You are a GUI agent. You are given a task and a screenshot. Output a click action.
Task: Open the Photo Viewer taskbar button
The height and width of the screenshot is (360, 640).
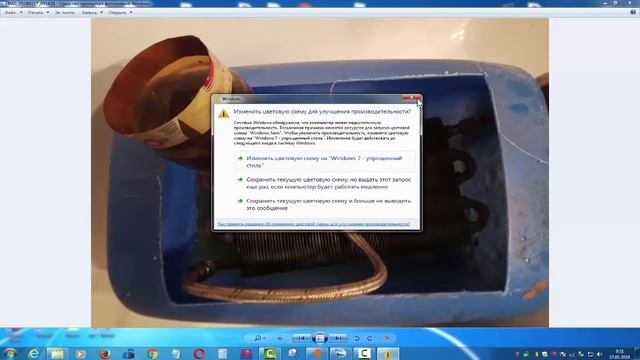[340, 353]
